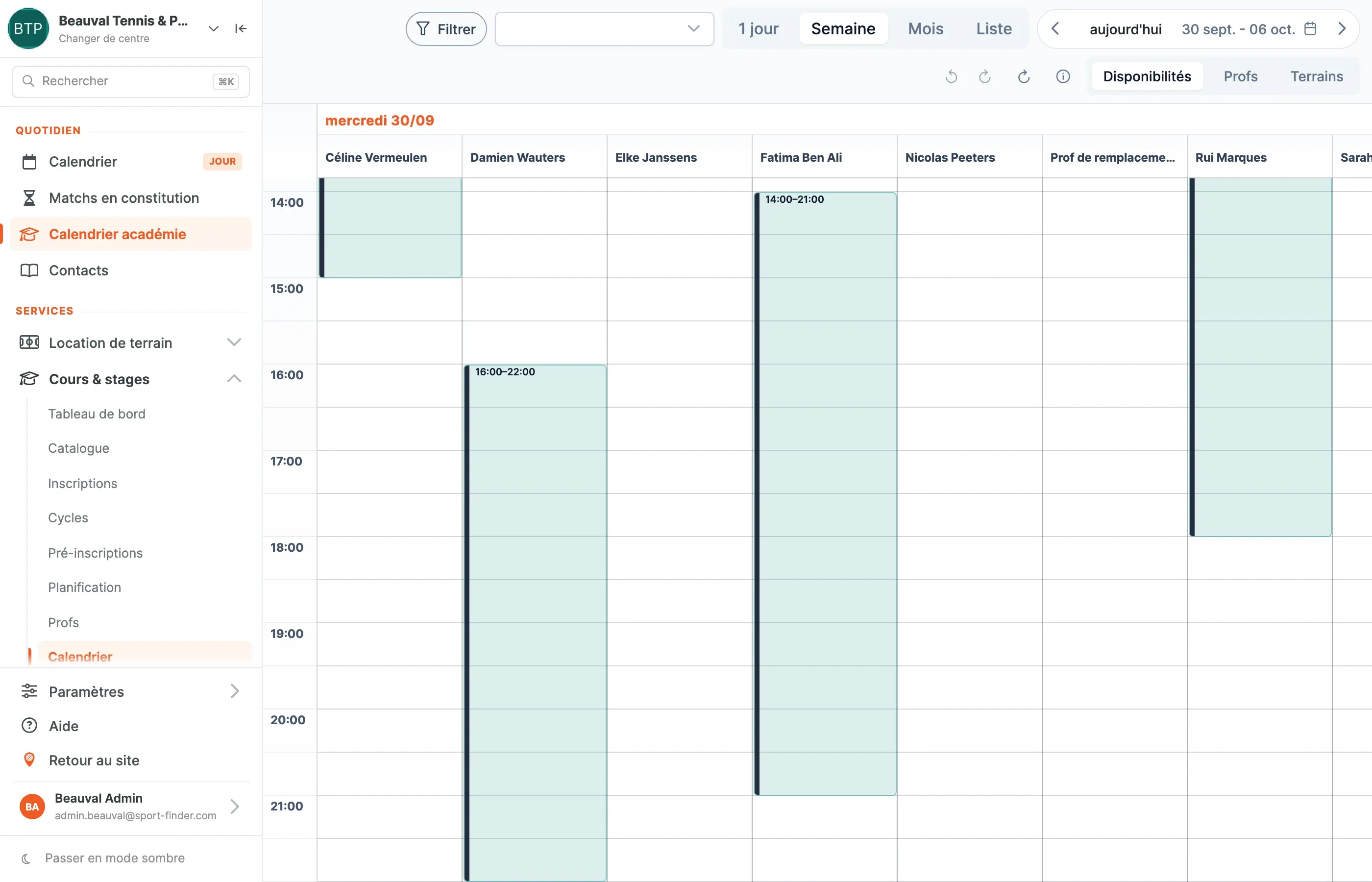Viewport: 1372px width, 882px height.
Task: Select Damien Wauters 16:00–22:00 availability block
Action: tap(535, 623)
